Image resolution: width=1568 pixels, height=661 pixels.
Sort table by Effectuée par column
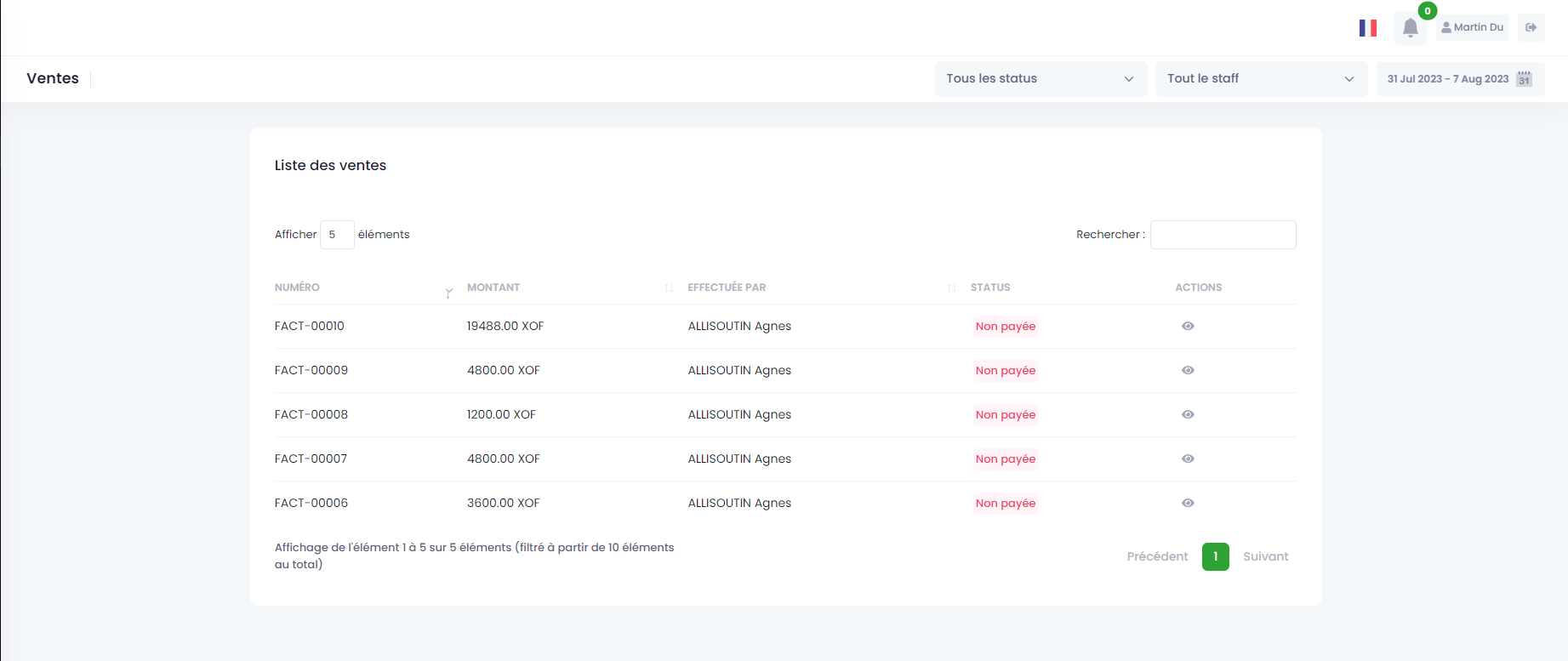[x=727, y=288]
